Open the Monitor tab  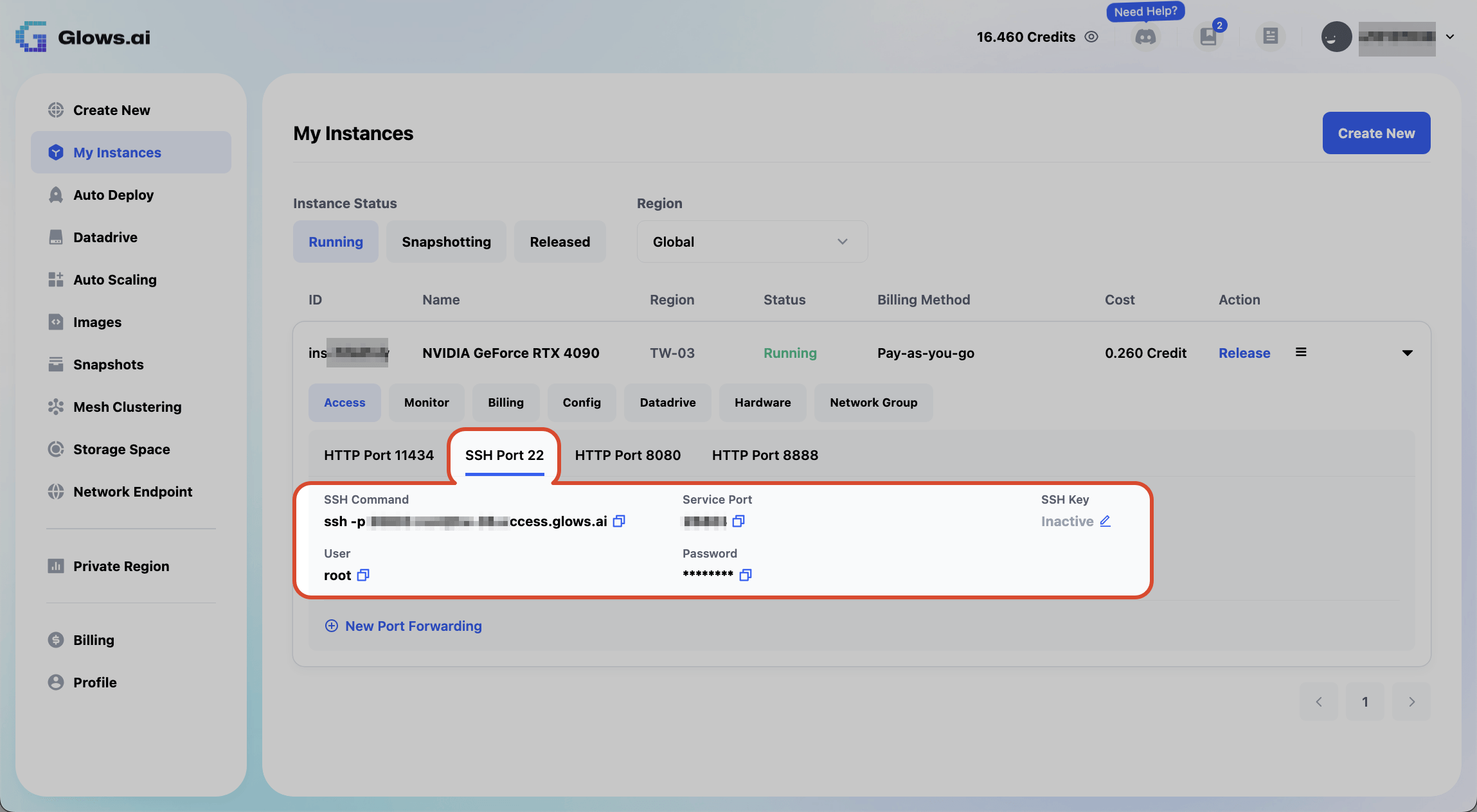click(x=427, y=403)
